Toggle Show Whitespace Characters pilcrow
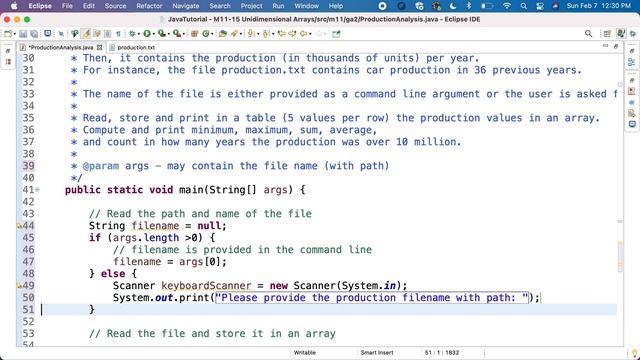 point(118,34)
